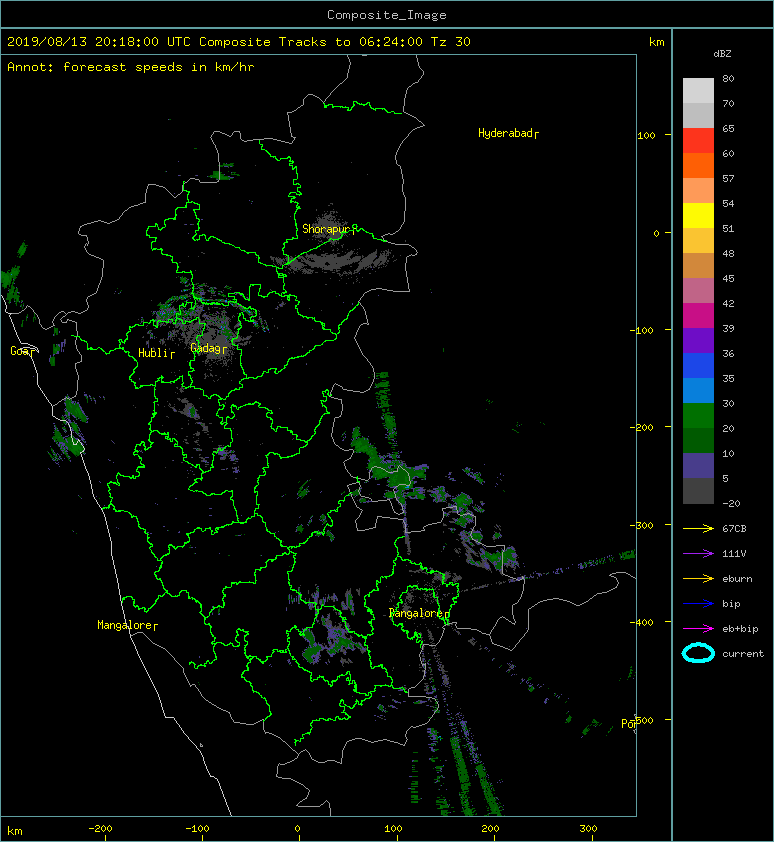
Task: Select the red 65 dBZ color swatch
Action: (x=698, y=140)
